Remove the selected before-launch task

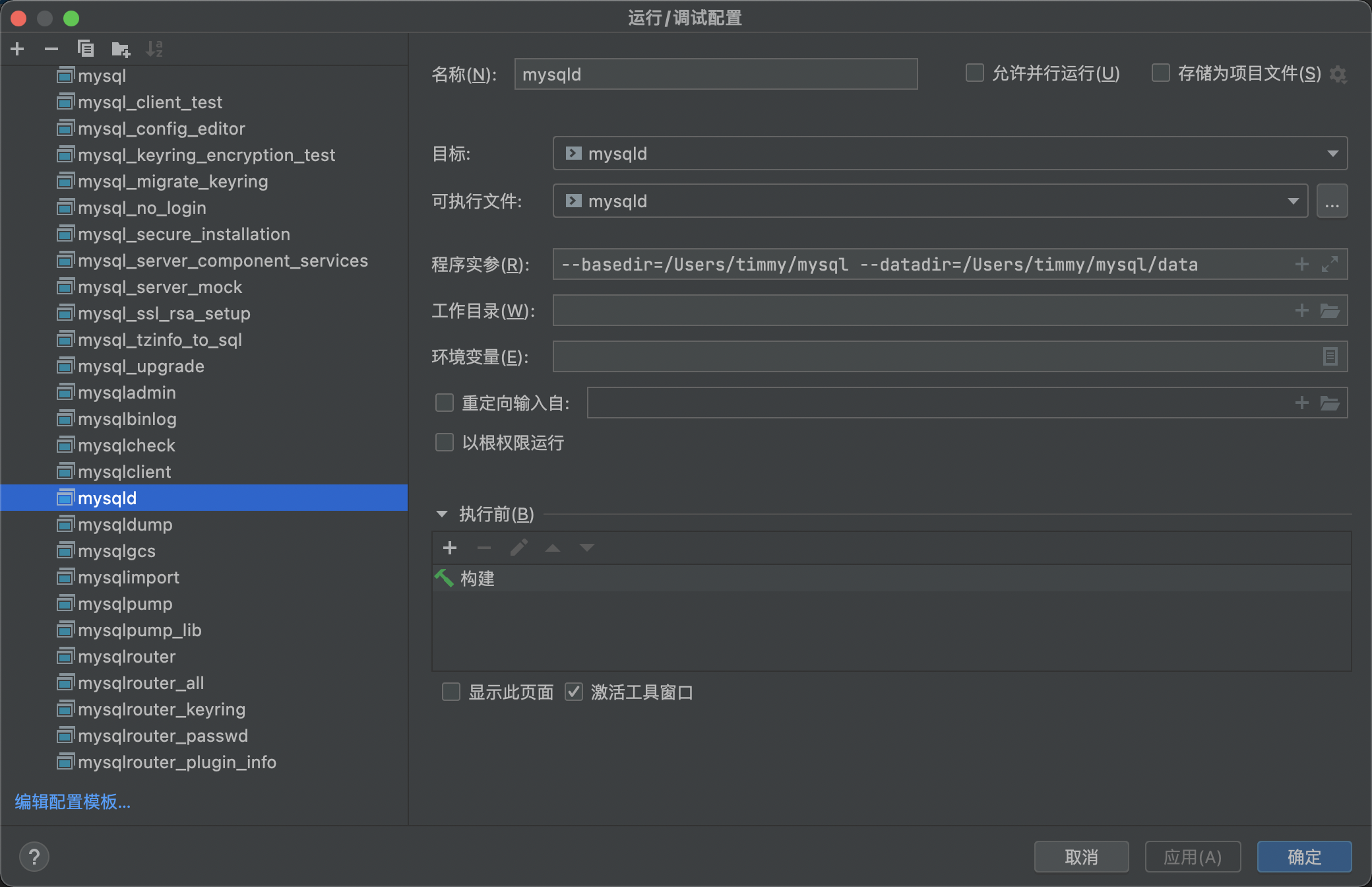[x=484, y=548]
